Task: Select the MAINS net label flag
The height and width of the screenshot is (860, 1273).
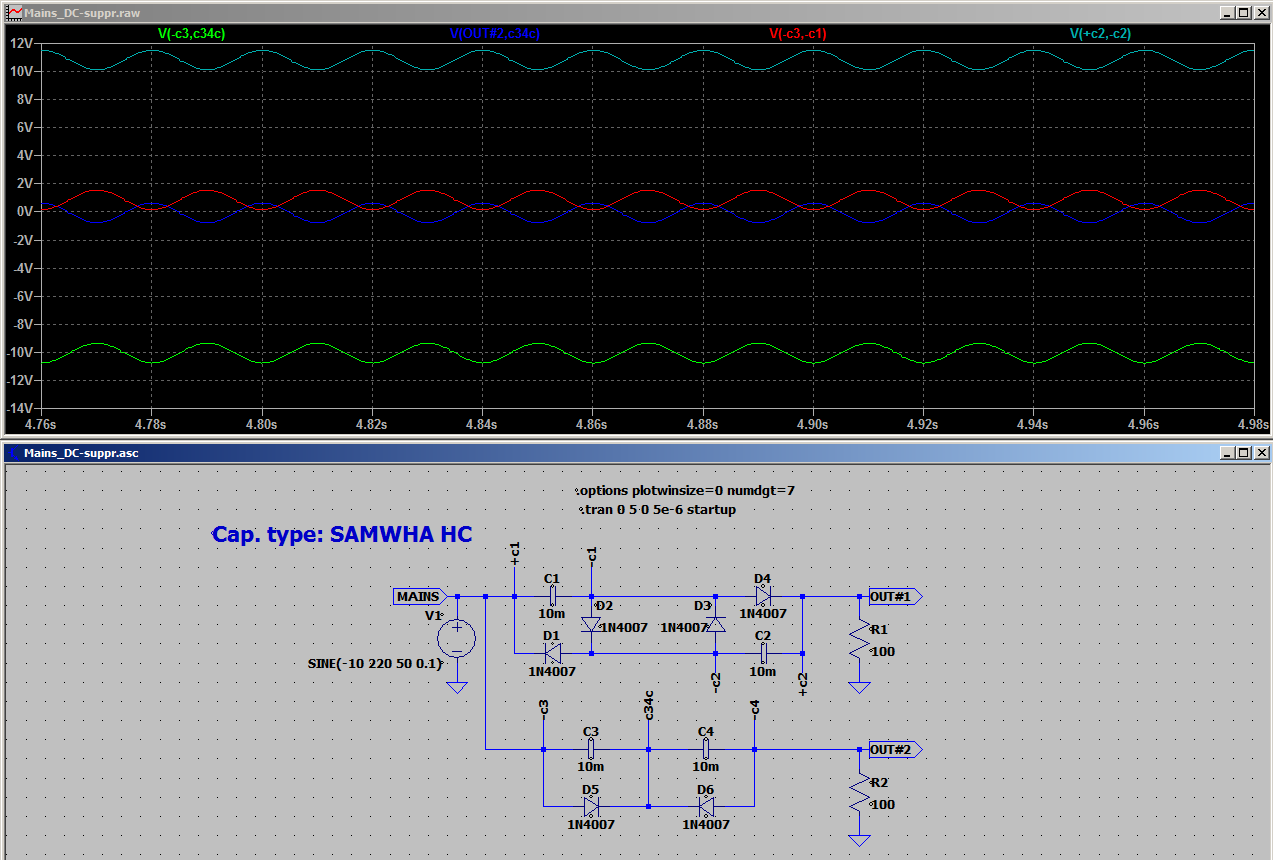Action: (x=420, y=597)
